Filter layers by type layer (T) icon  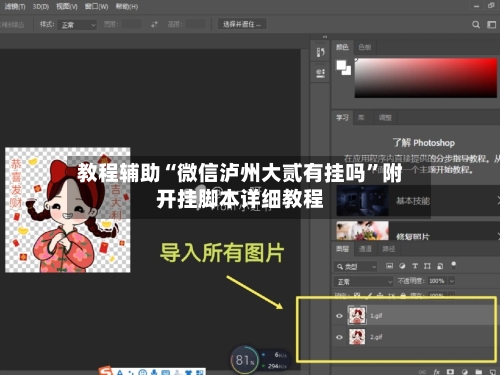point(415,266)
